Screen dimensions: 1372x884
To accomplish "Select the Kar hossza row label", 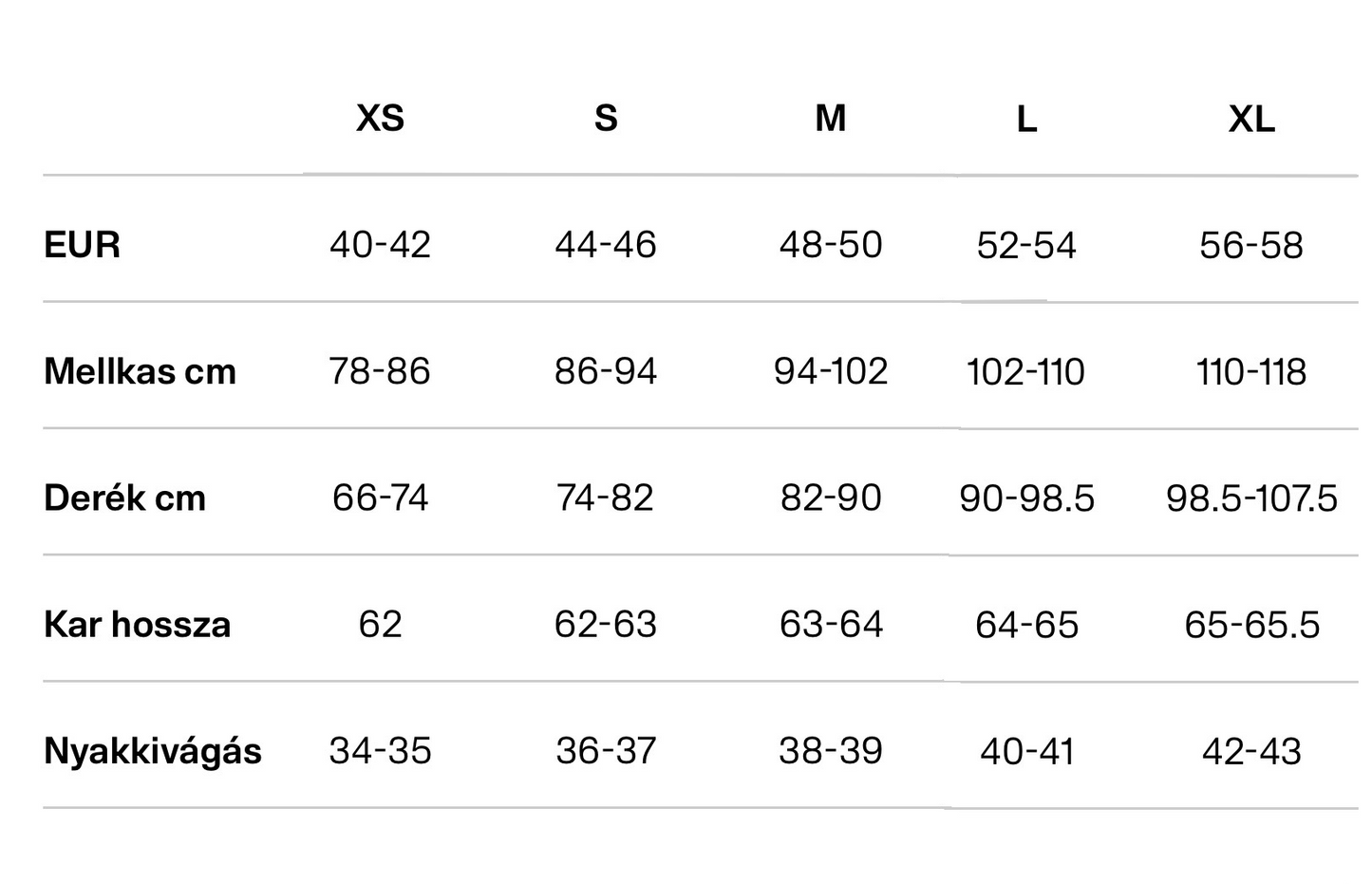I will click(x=138, y=625).
